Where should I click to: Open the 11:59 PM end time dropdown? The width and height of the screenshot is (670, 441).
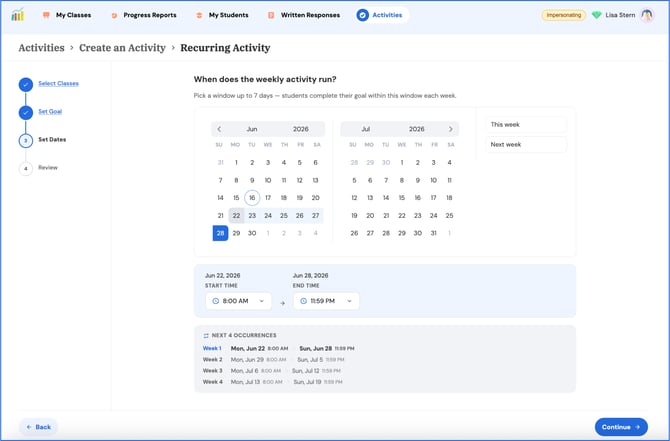pyautogui.click(x=326, y=301)
